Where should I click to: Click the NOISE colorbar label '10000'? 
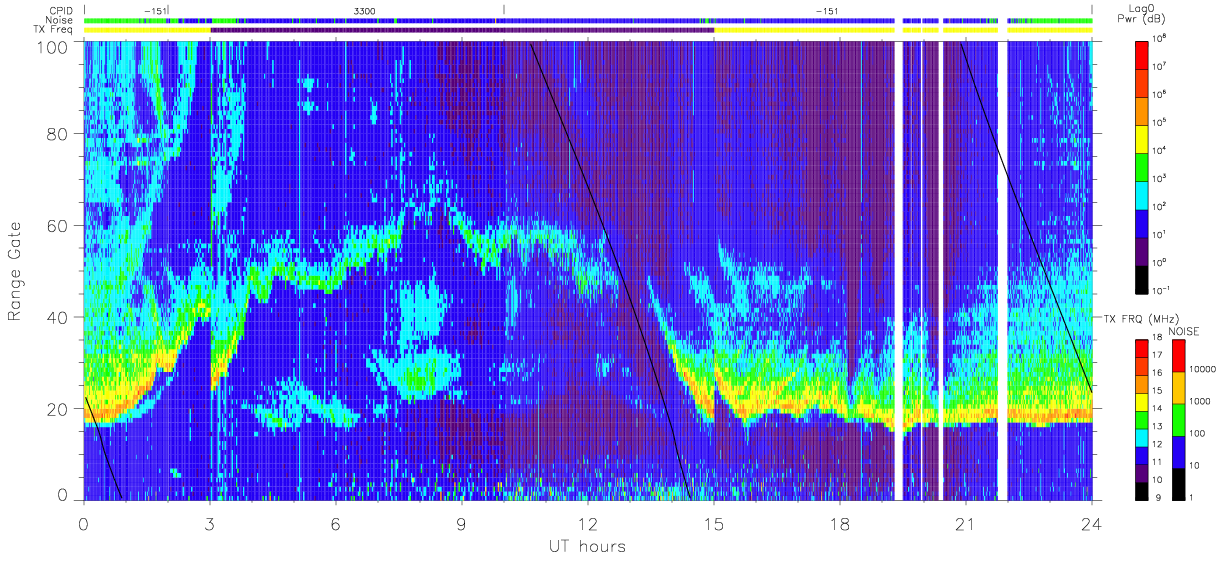1202,369
